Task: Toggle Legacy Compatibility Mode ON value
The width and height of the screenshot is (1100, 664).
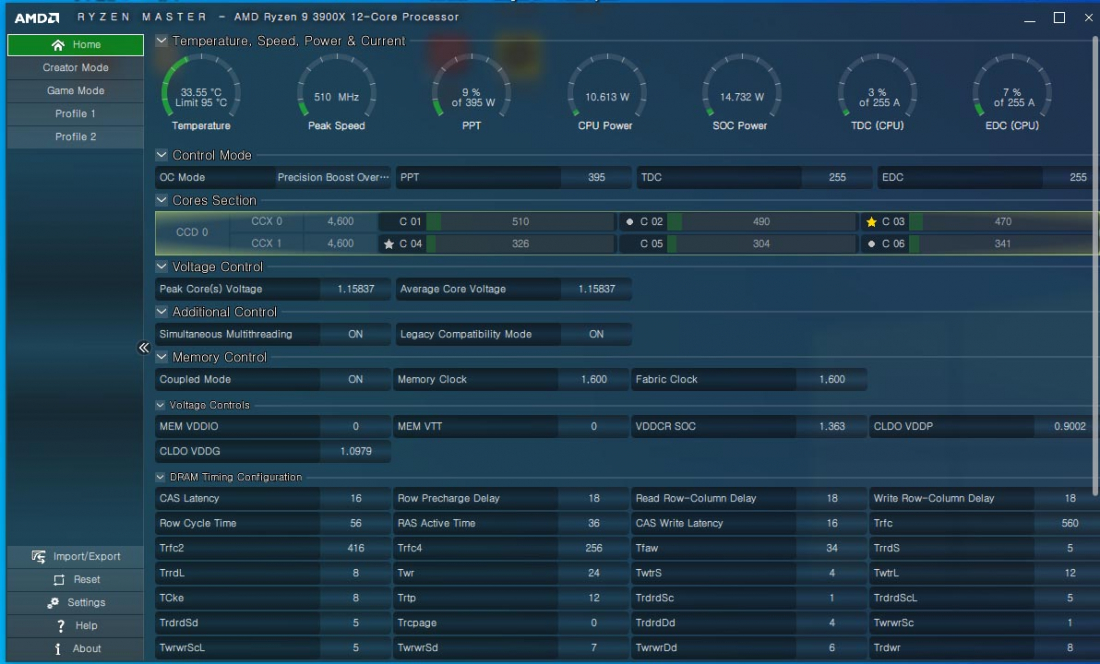Action: (596, 334)
